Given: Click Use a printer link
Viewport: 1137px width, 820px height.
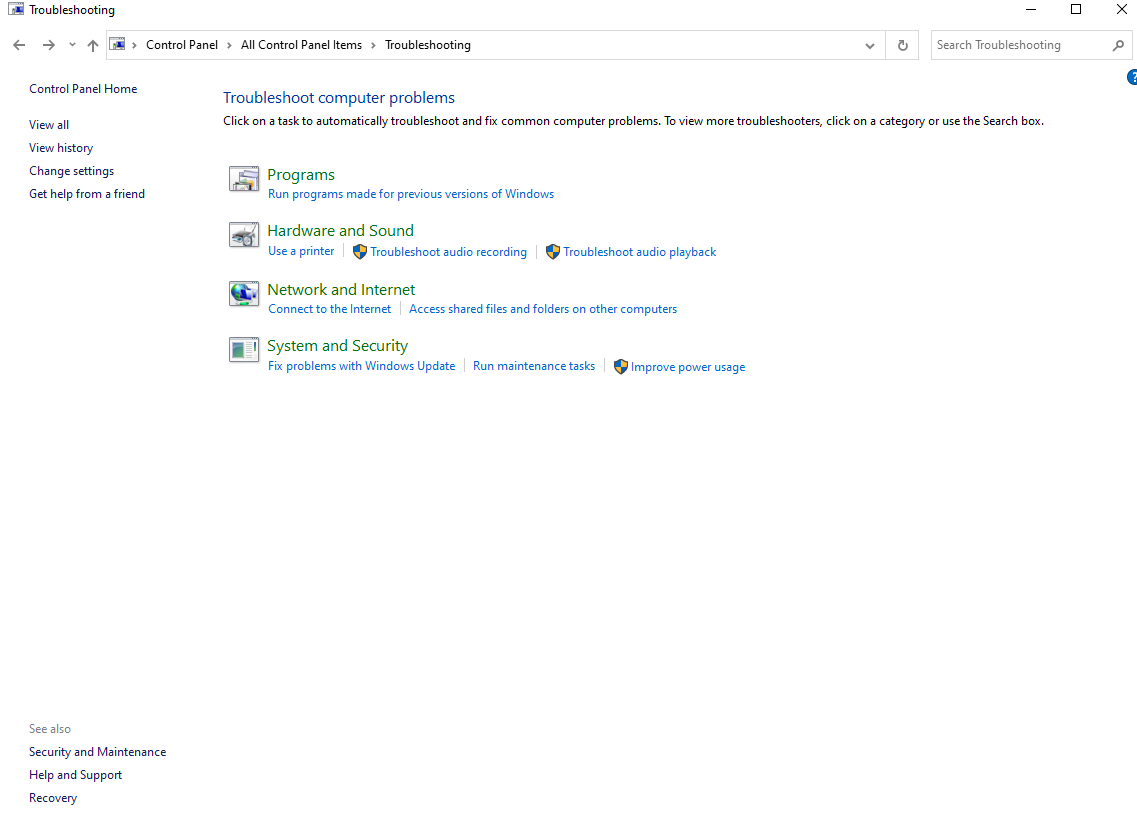Looking at the screenshot, I should coord(301,251).
